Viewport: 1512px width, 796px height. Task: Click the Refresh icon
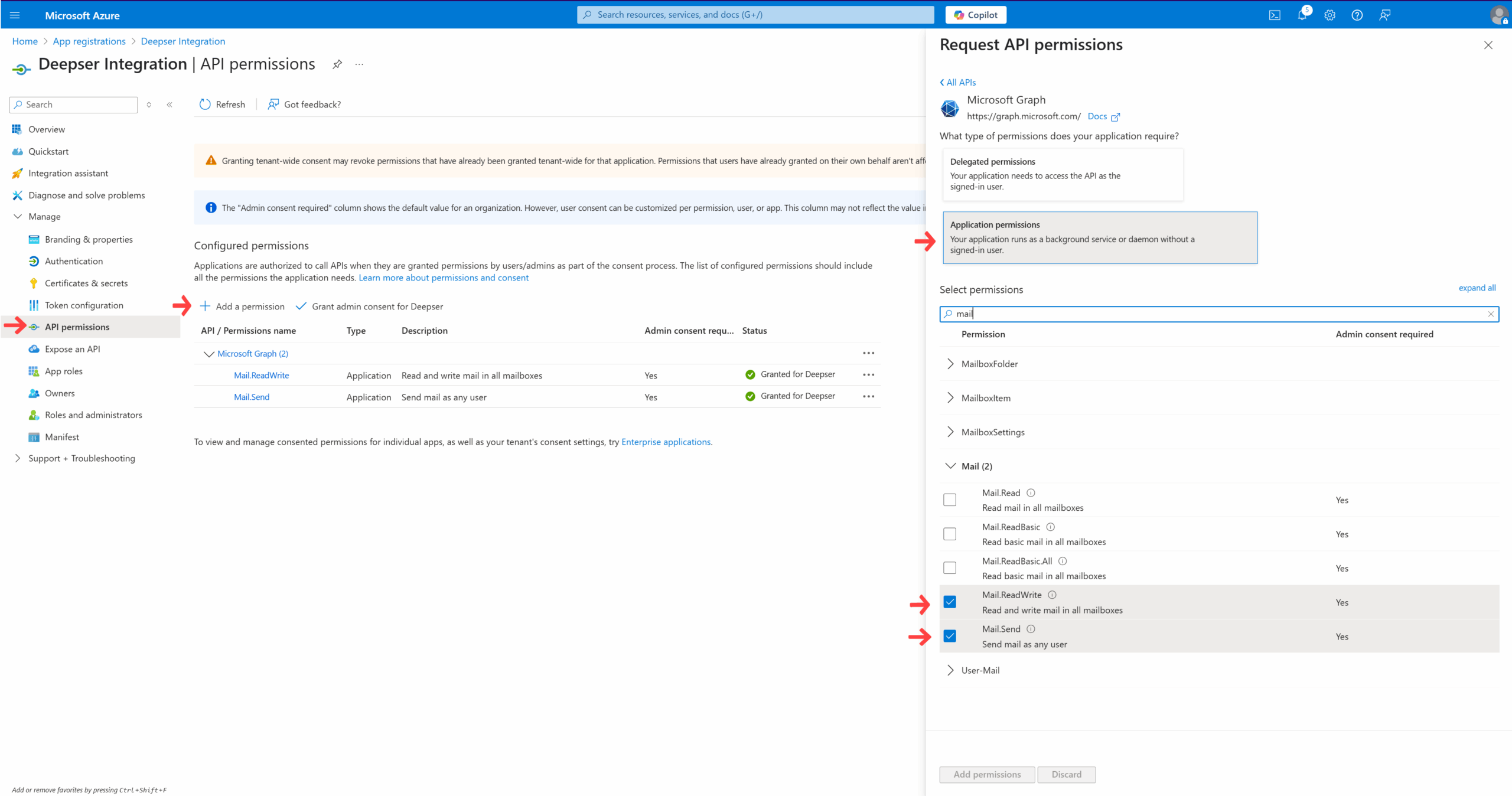(x=205, y=105)
